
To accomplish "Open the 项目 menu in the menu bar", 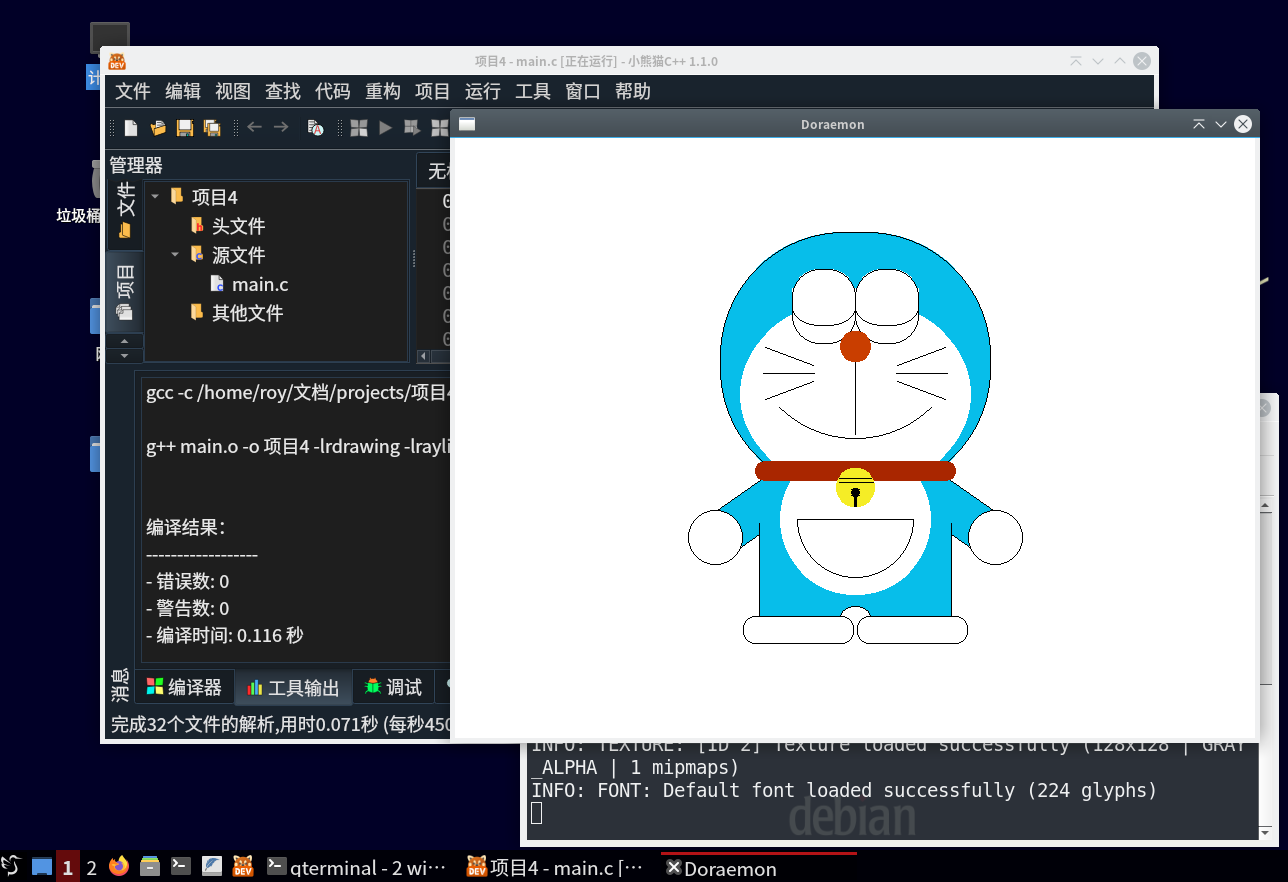I will [x=433, y=91].
